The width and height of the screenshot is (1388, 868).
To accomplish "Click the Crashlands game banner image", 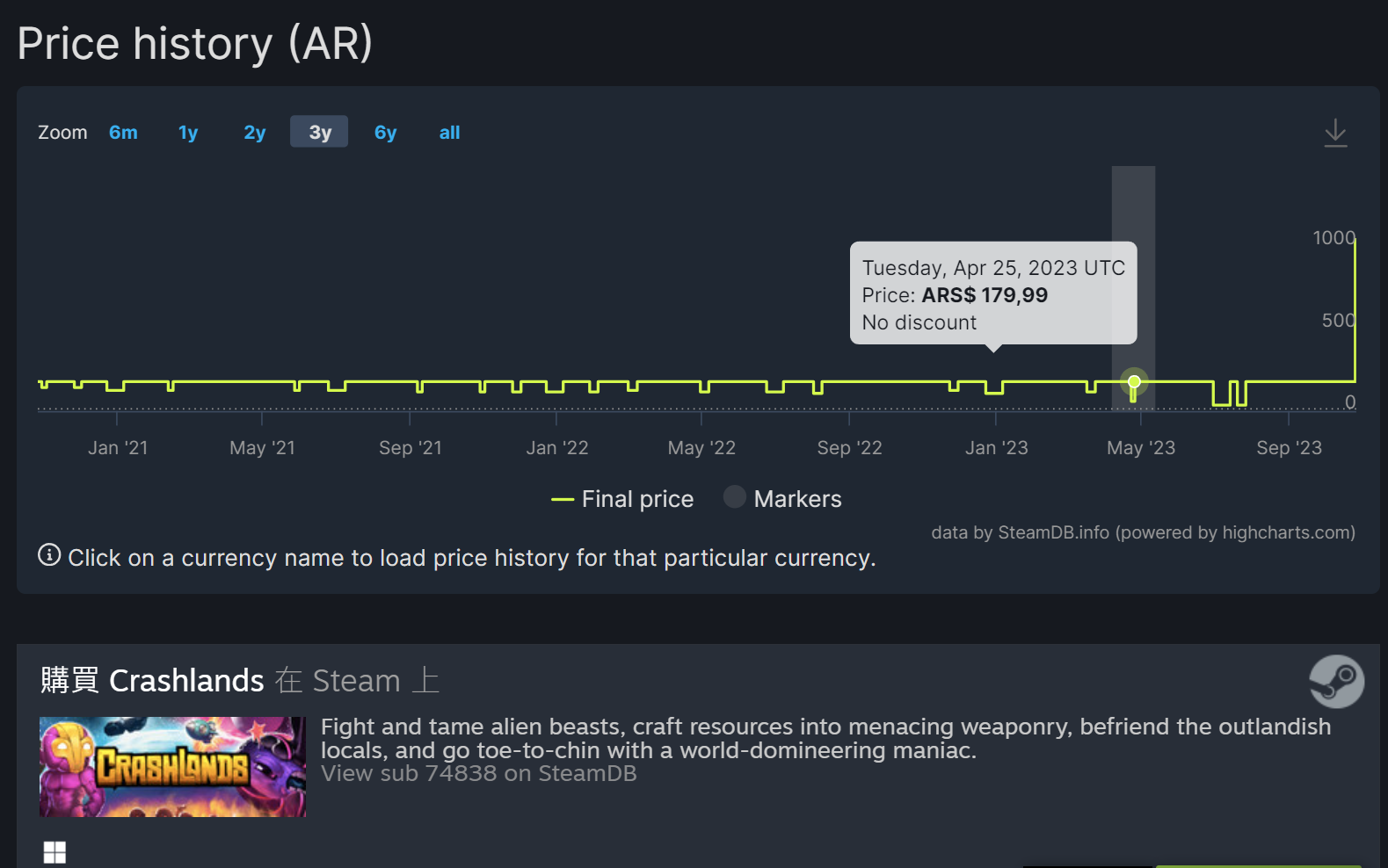I will pyautogui.click(x=172, y=767).
